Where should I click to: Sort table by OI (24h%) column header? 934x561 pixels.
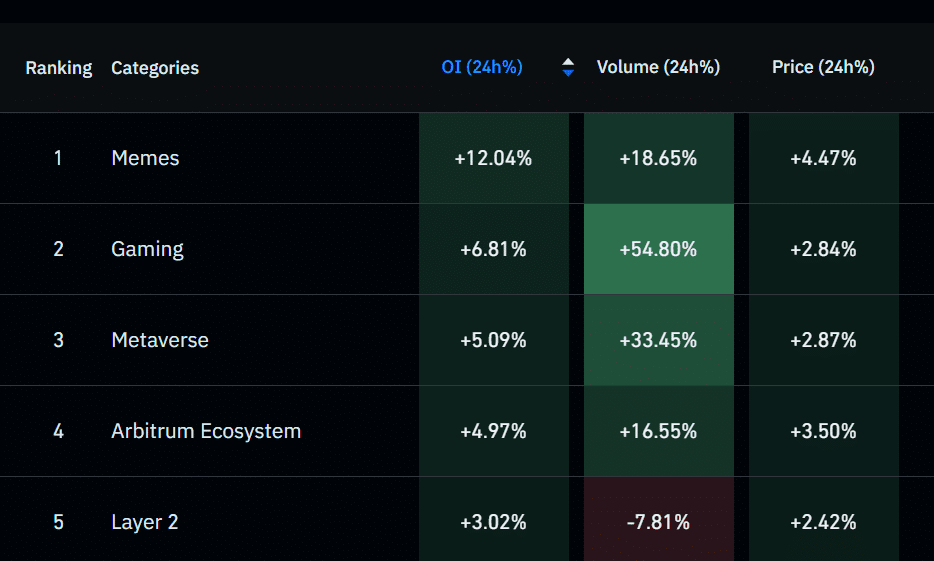[x=482, y=68]
